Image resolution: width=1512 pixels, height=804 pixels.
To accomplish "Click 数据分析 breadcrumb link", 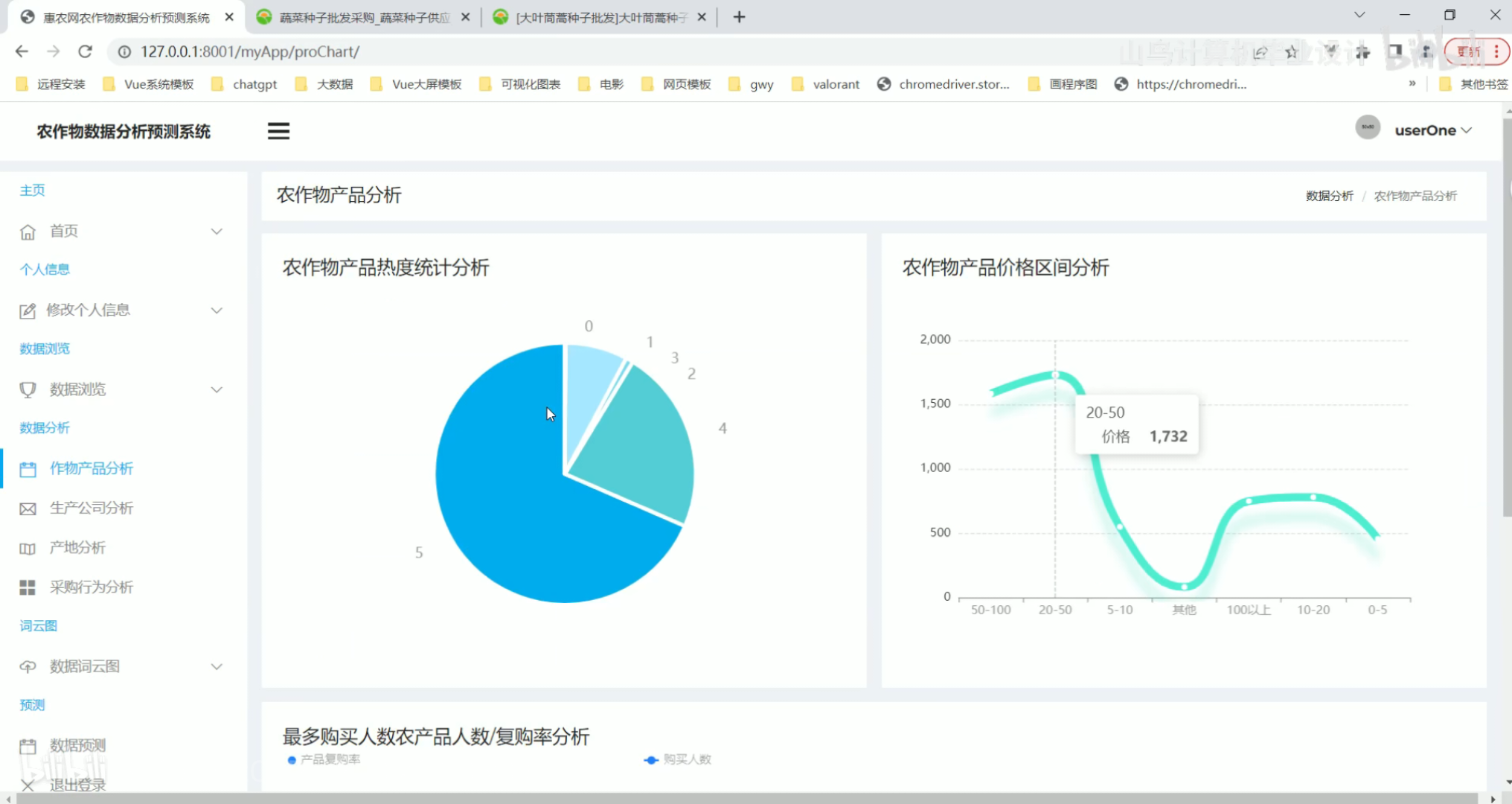I will pos(1329,196).
